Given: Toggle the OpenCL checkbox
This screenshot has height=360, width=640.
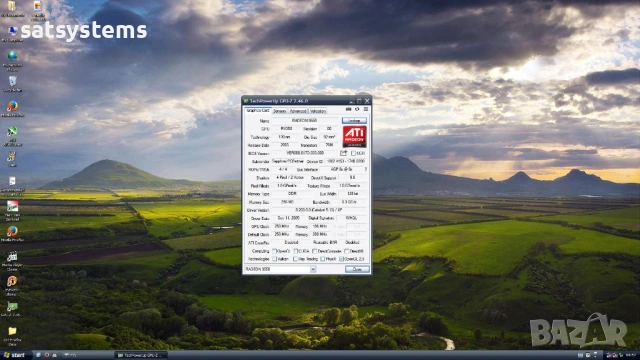Looking at the screenshot, I should pyautogui.click(x=275, y=251).
